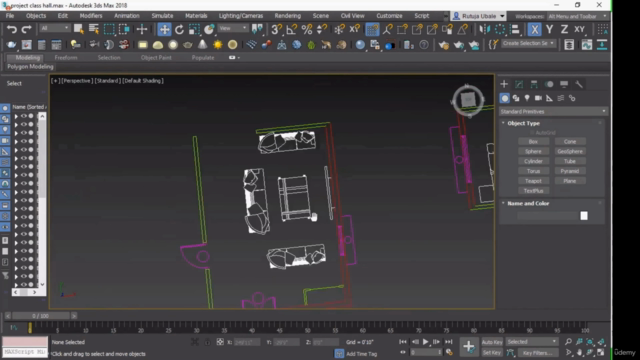Activate the Select and Move tool

click(x=164, y=29)
